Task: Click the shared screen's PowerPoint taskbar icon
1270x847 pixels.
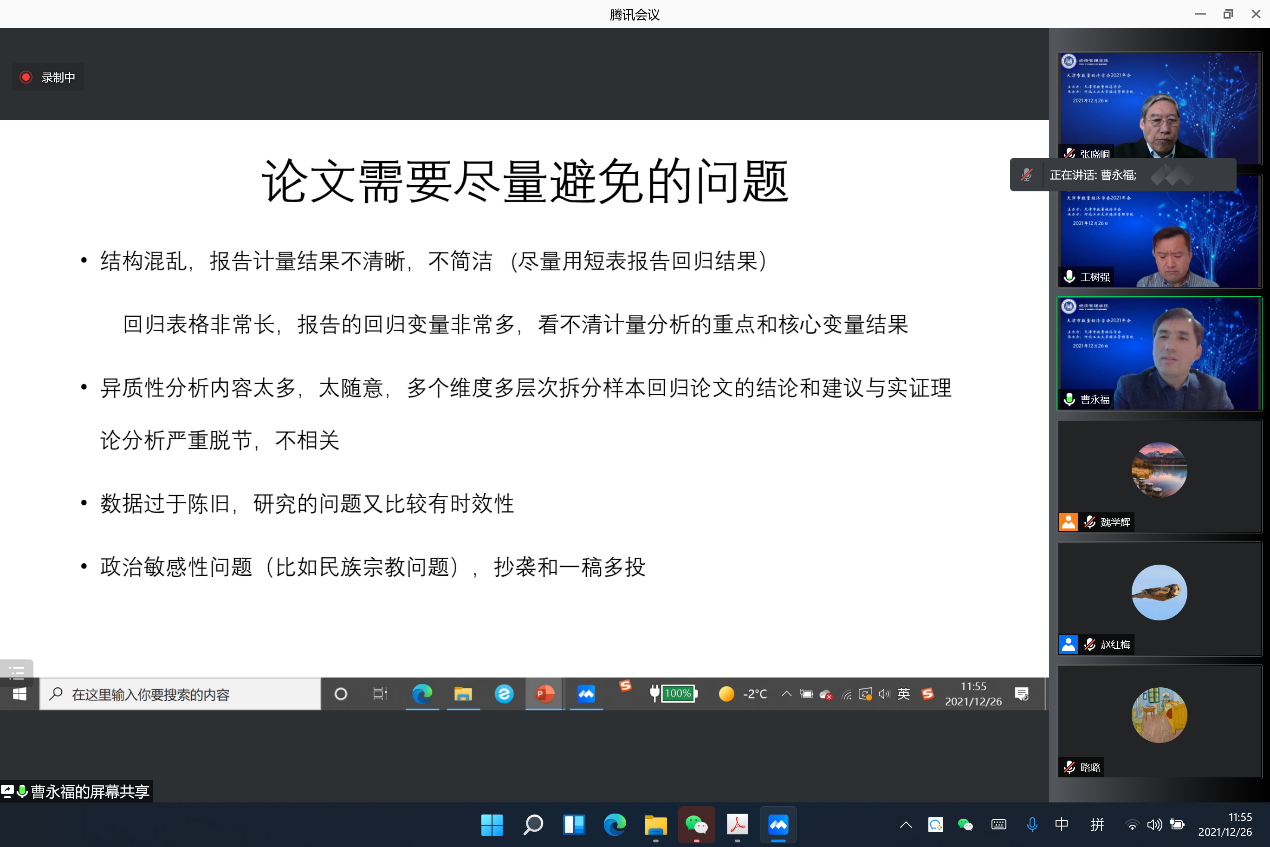Action: pos(544,694)
